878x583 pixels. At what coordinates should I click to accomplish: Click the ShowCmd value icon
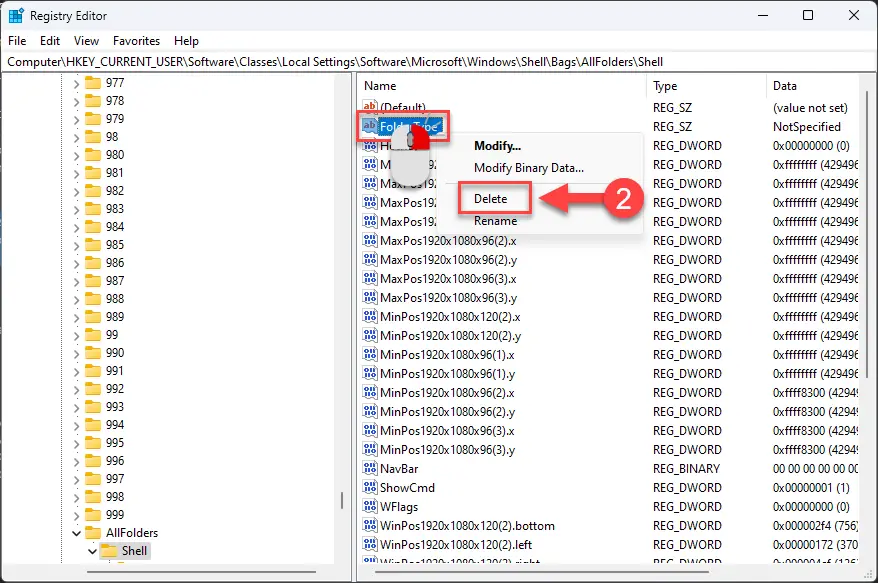[x=370, y=487]
